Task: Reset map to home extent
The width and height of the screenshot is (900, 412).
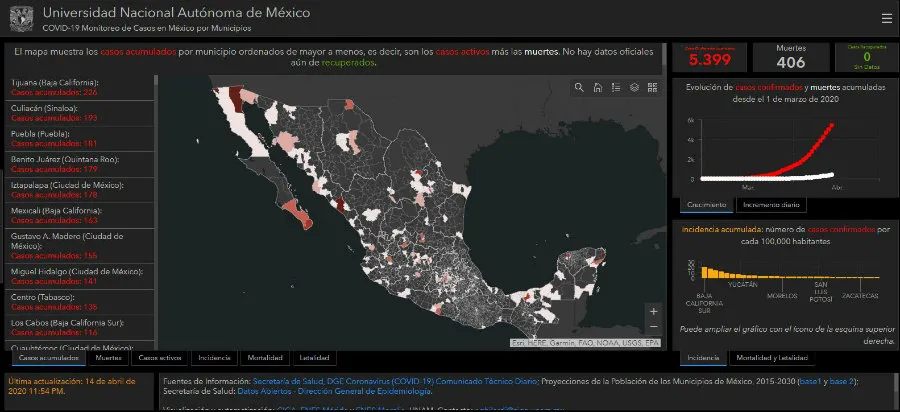Action: pyautogui.click(x=597, y=88)
